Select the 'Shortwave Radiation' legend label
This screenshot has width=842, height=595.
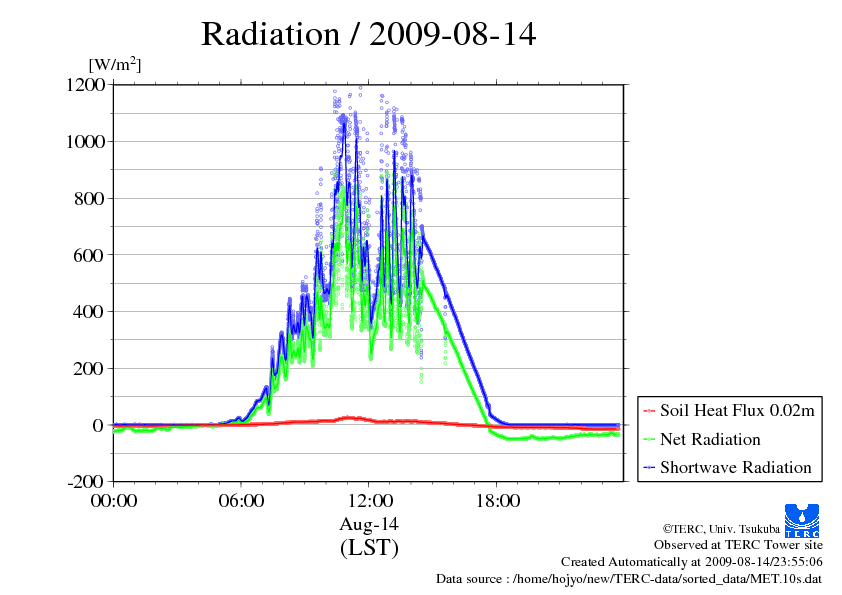[736, 467]
